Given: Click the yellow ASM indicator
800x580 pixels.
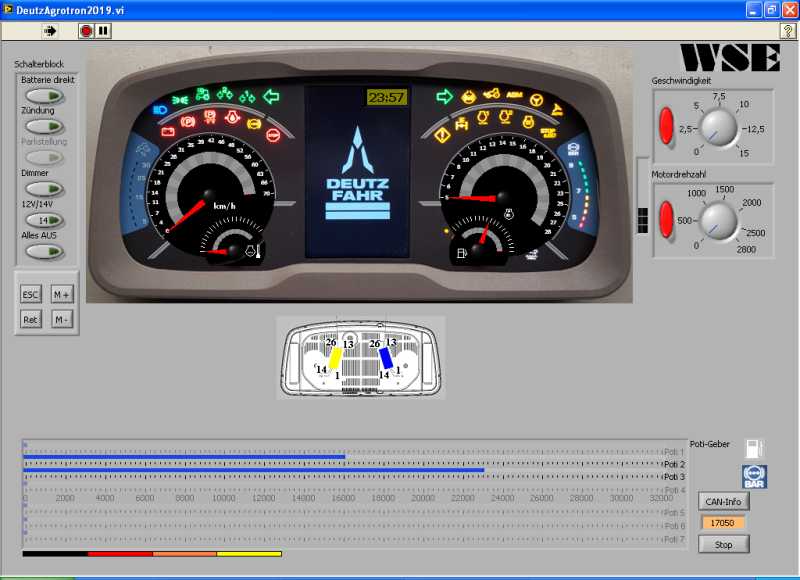Looking at the screenshot, I should [x=514, y=95].
